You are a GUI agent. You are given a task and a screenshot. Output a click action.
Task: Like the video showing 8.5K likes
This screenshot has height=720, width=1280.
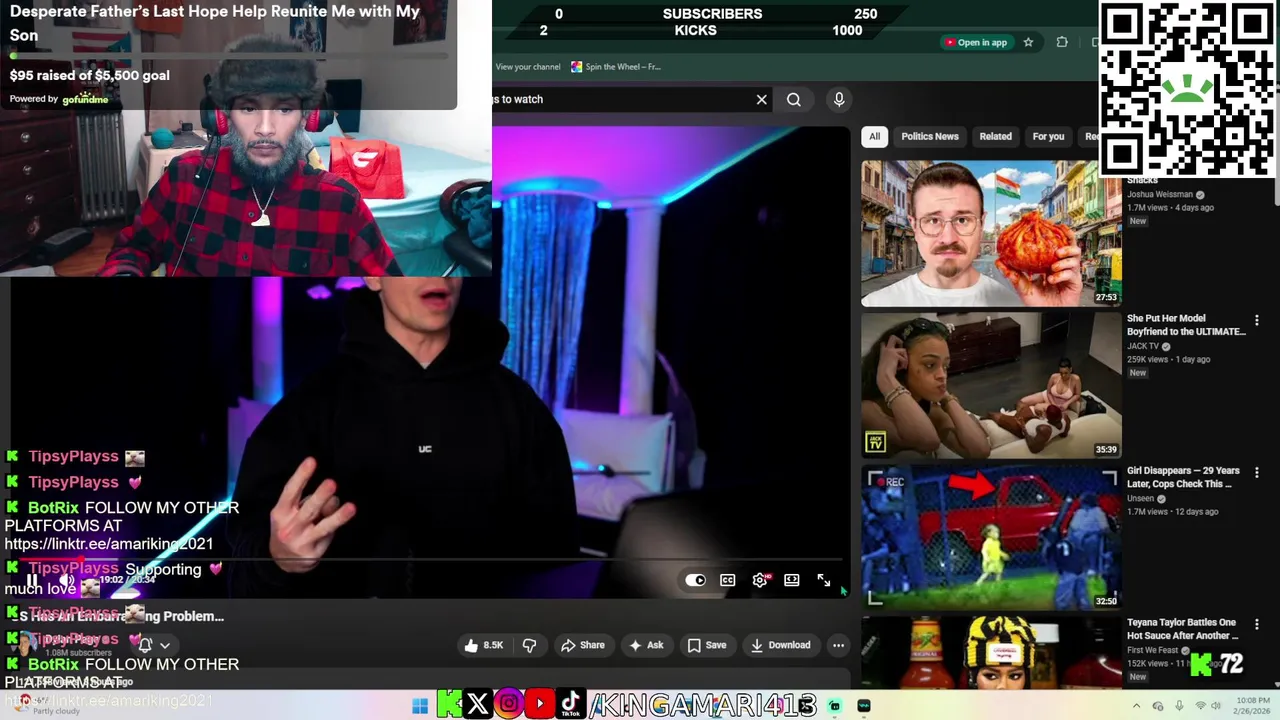pos(484,645)
